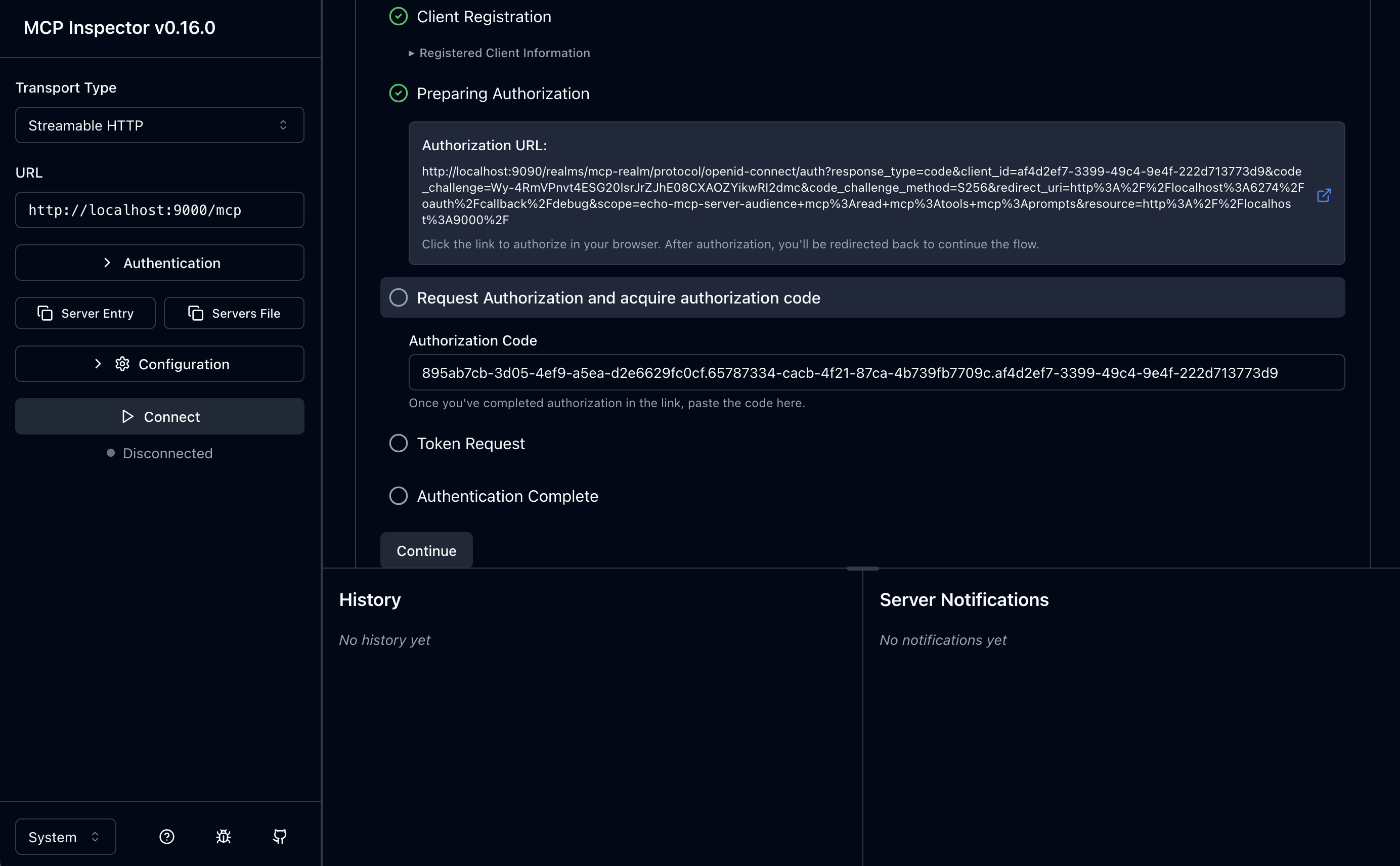Click the authorization URL text

coord(862,195)
